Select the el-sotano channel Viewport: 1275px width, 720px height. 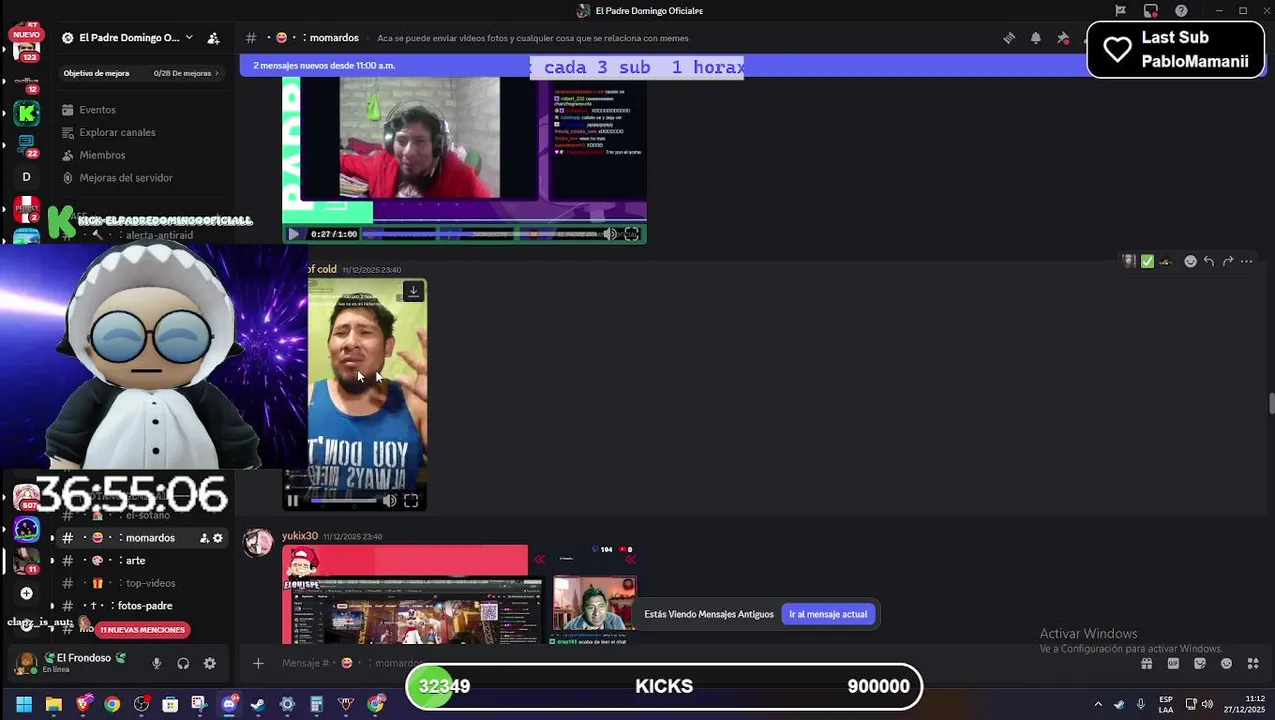(x=140, y=515)
